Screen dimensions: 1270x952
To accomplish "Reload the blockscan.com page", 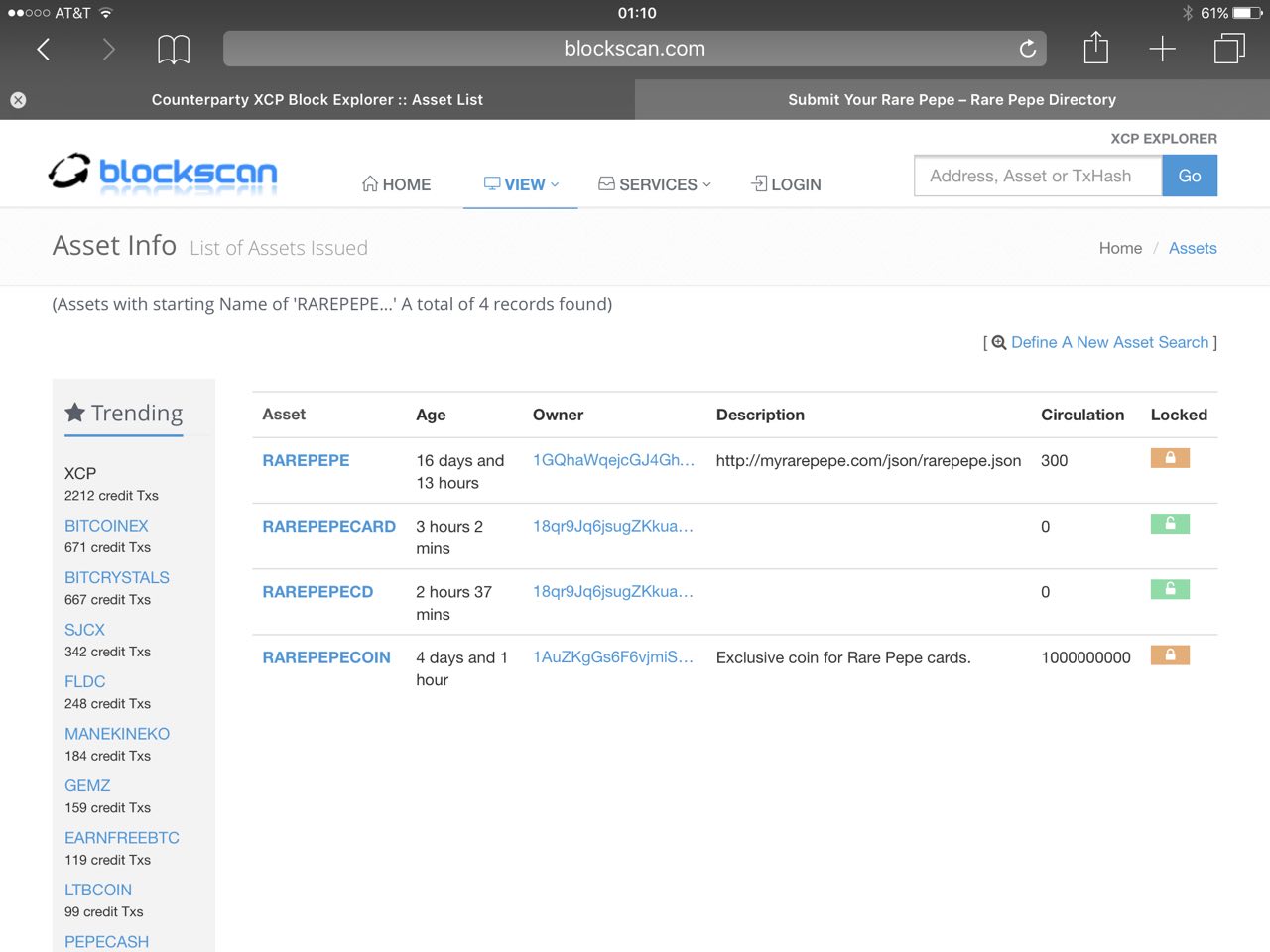I will pos(1028,48).
